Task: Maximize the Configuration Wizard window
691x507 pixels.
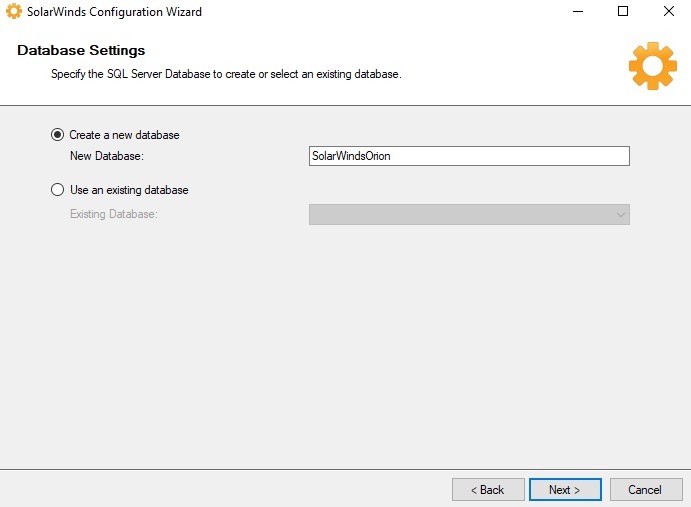Action: pyautogui.click(x=623, y=12)
